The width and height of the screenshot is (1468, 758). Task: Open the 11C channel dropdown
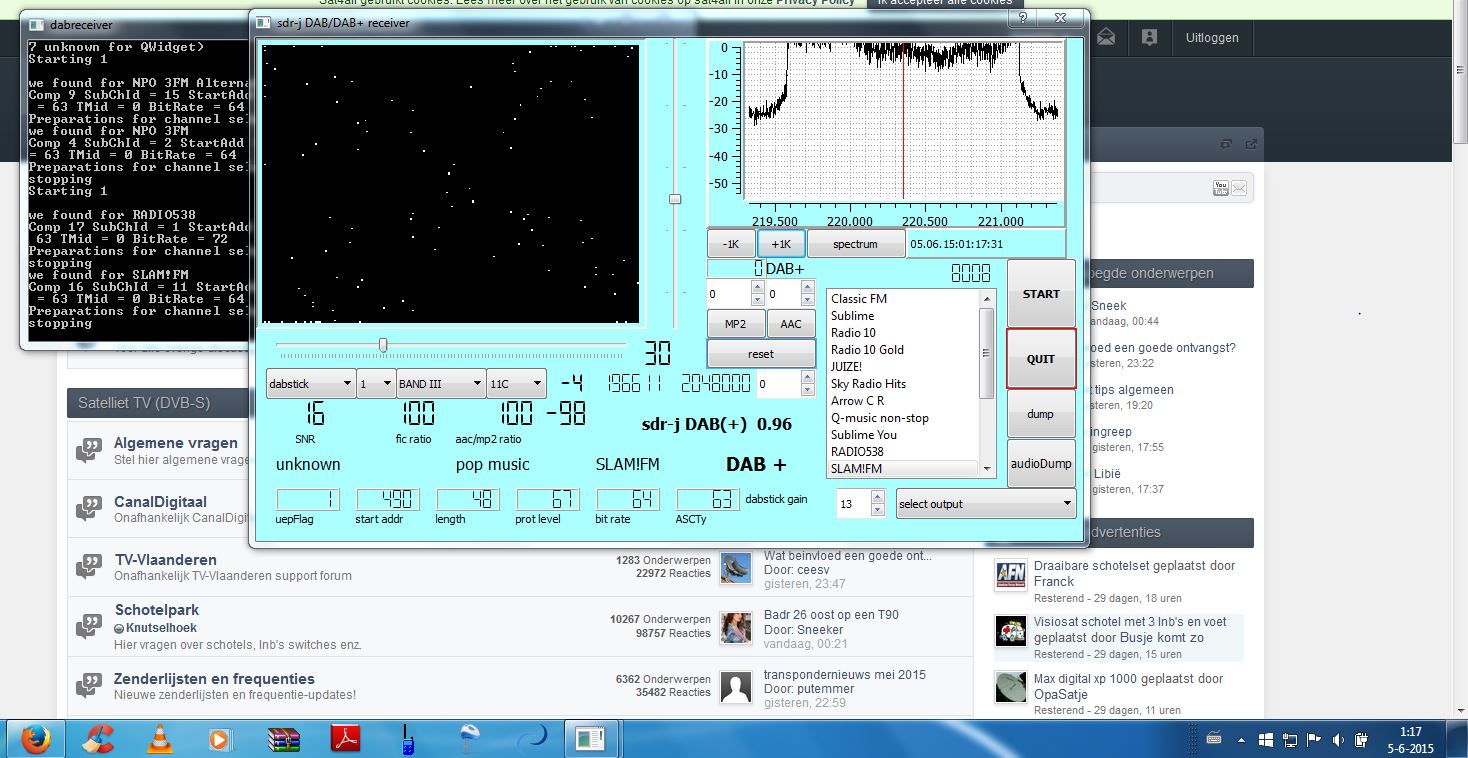[x=516, y=383]
